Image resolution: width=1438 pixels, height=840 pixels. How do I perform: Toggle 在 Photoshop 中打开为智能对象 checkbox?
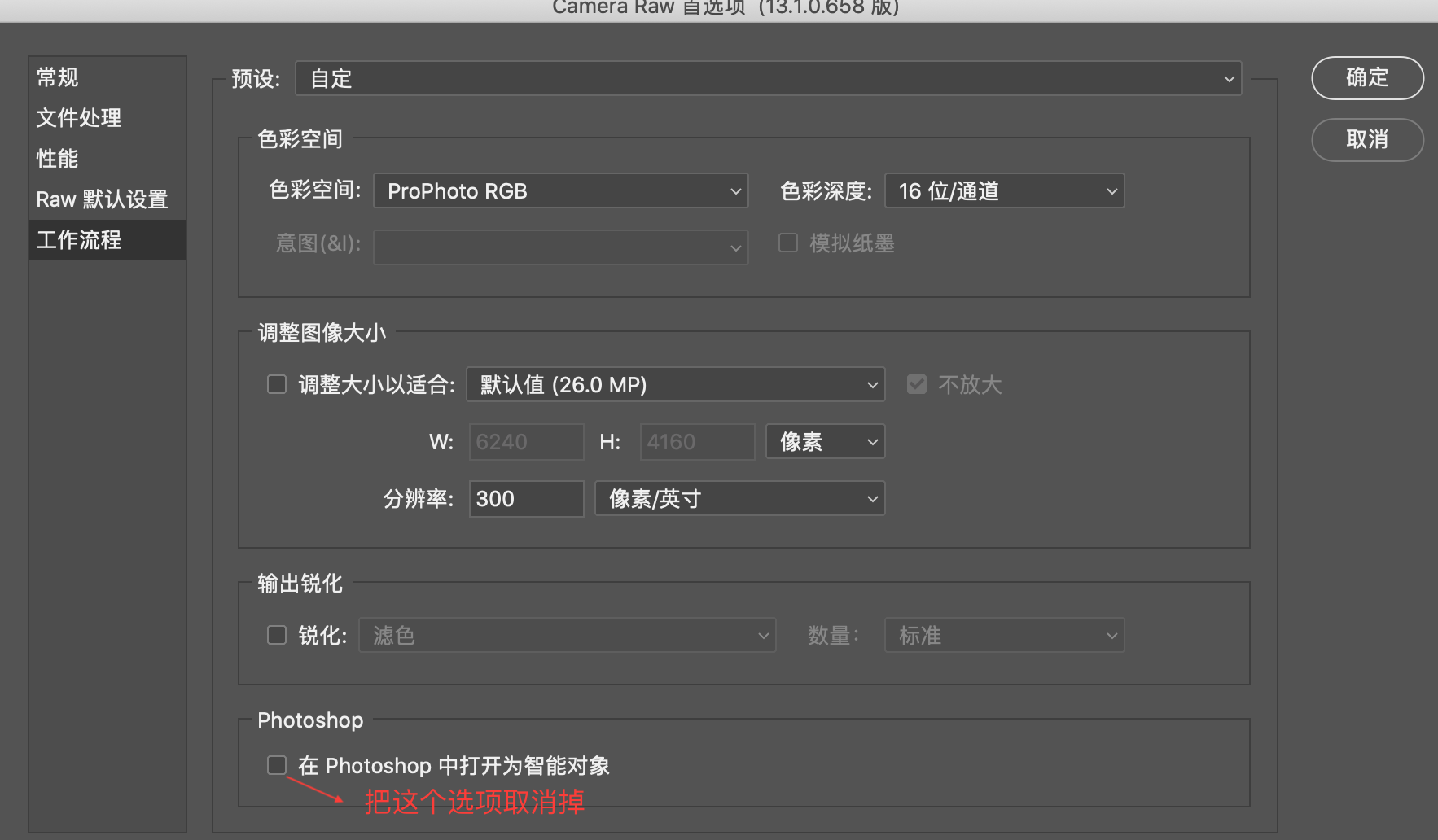click(277, 765)
